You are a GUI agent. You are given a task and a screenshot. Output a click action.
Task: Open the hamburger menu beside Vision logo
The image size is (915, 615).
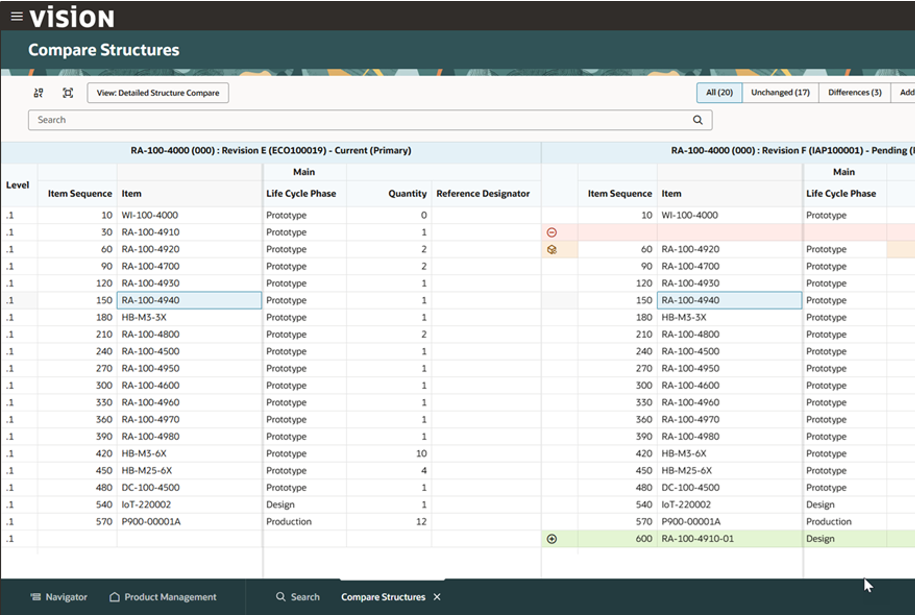(x=16, y=16)
